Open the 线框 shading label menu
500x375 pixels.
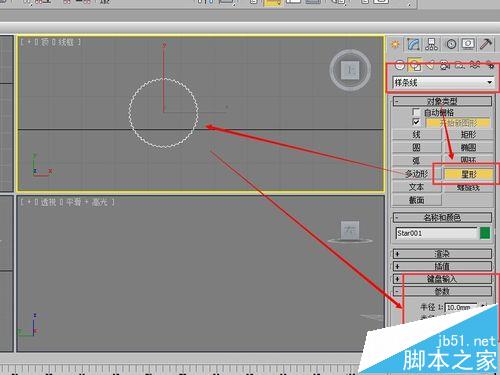tap(66, 42)
